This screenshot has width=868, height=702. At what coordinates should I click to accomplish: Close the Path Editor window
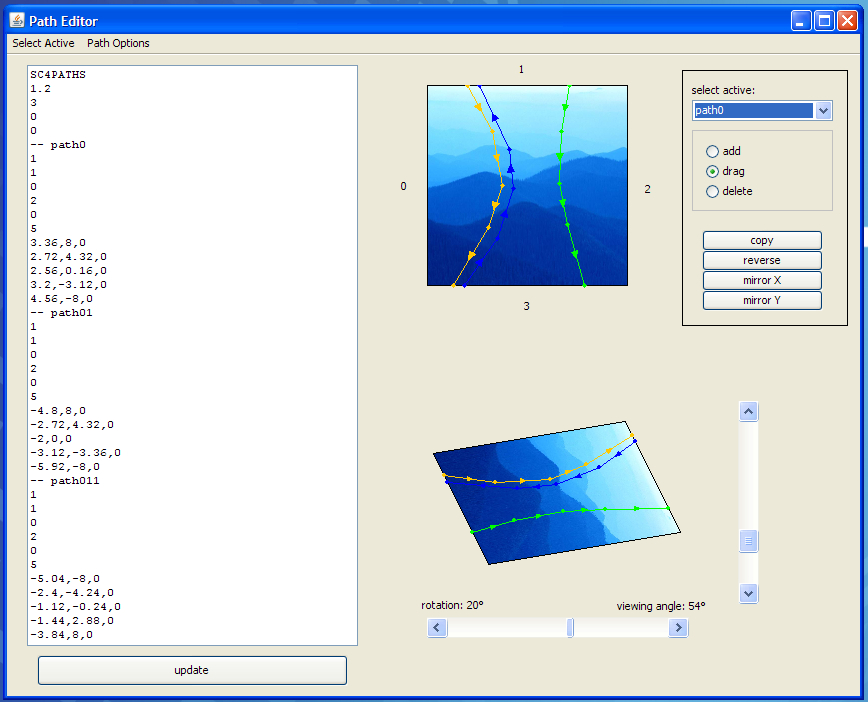pos(848,20)
